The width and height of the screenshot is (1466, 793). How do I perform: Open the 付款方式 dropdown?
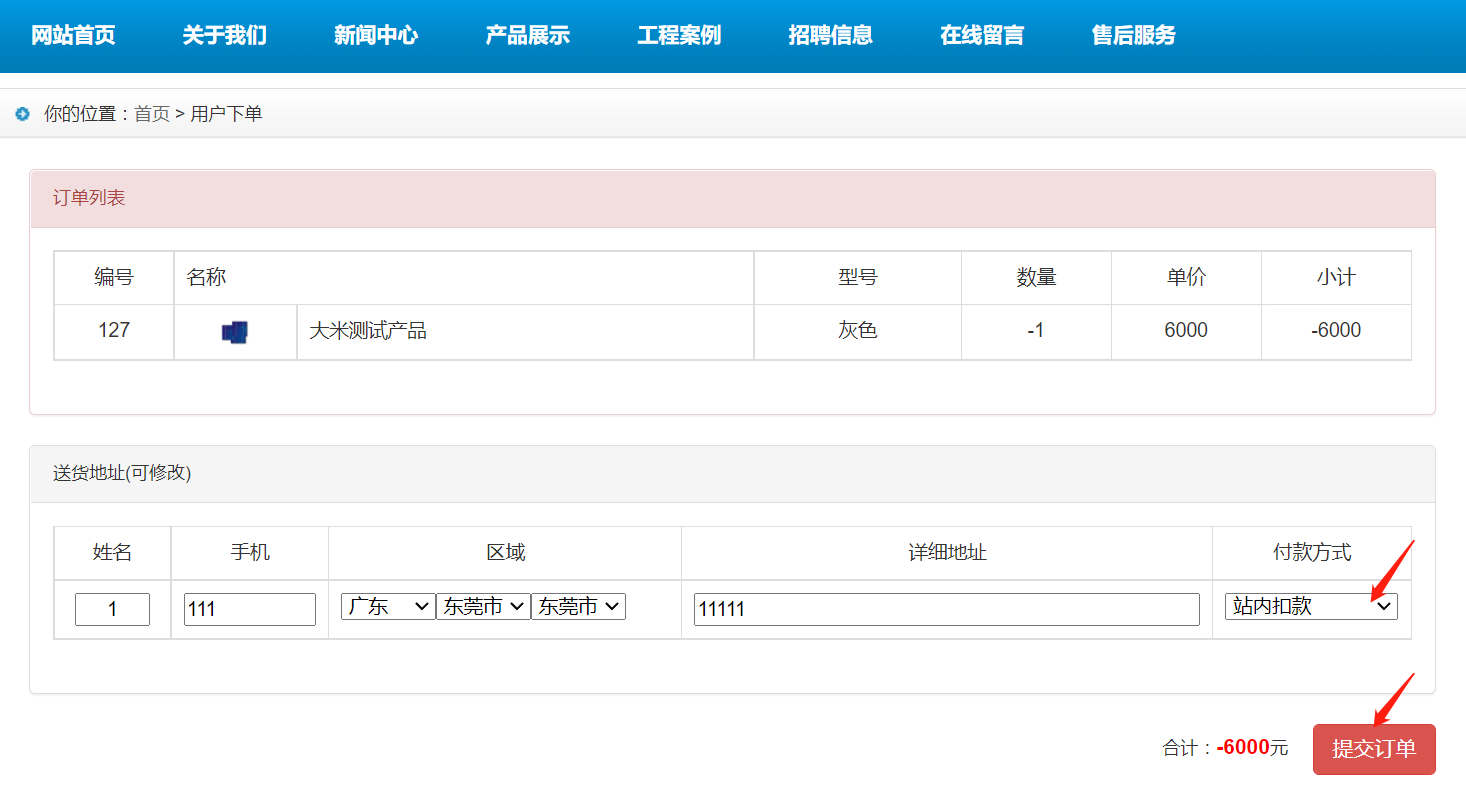click(1310, 605)
